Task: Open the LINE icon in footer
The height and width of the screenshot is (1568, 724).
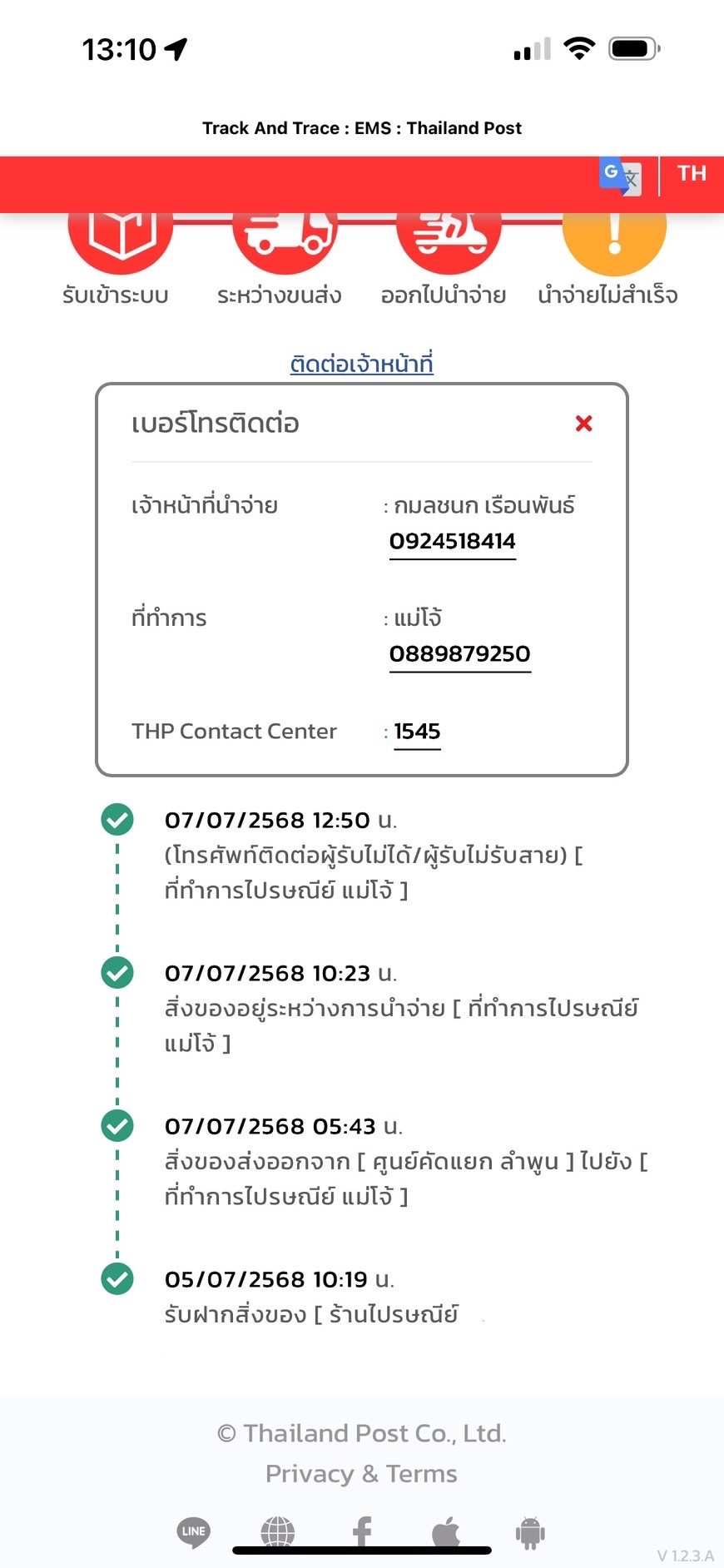Action: point(194,1532)
